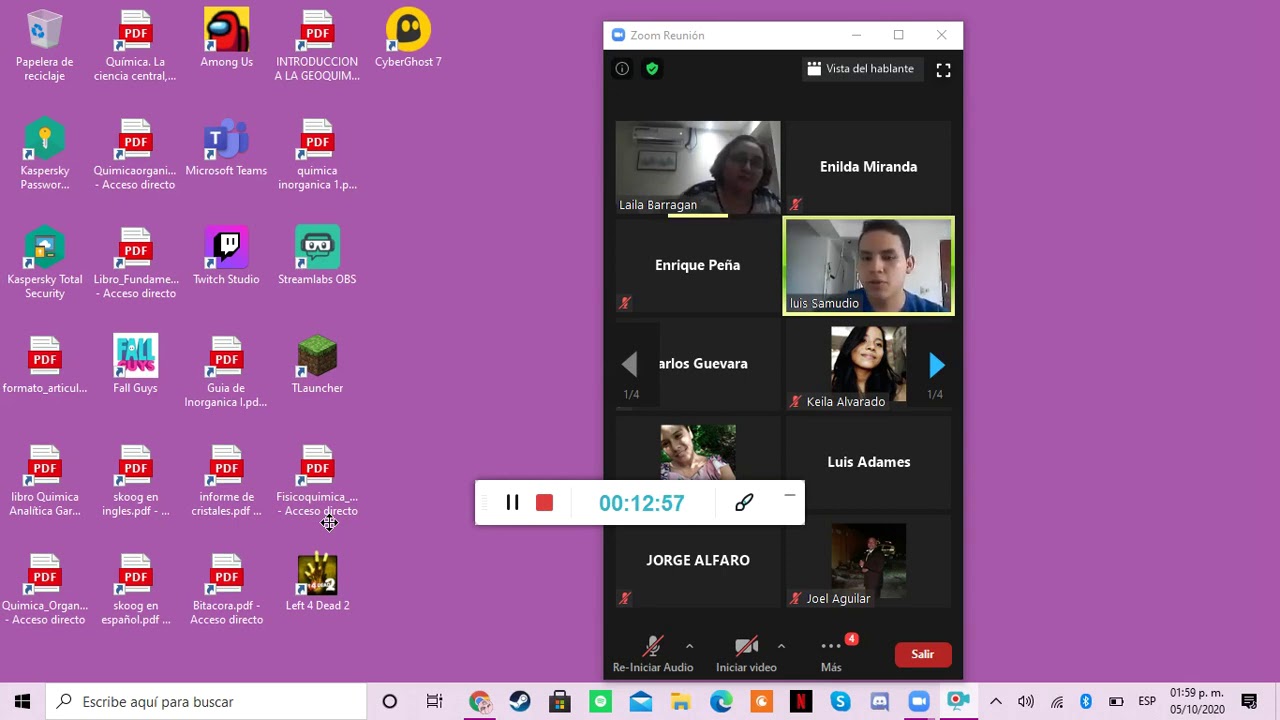The image size is (1280, 720).
Task: Open the Windows Start menu
Action: (x=22, y=701)
